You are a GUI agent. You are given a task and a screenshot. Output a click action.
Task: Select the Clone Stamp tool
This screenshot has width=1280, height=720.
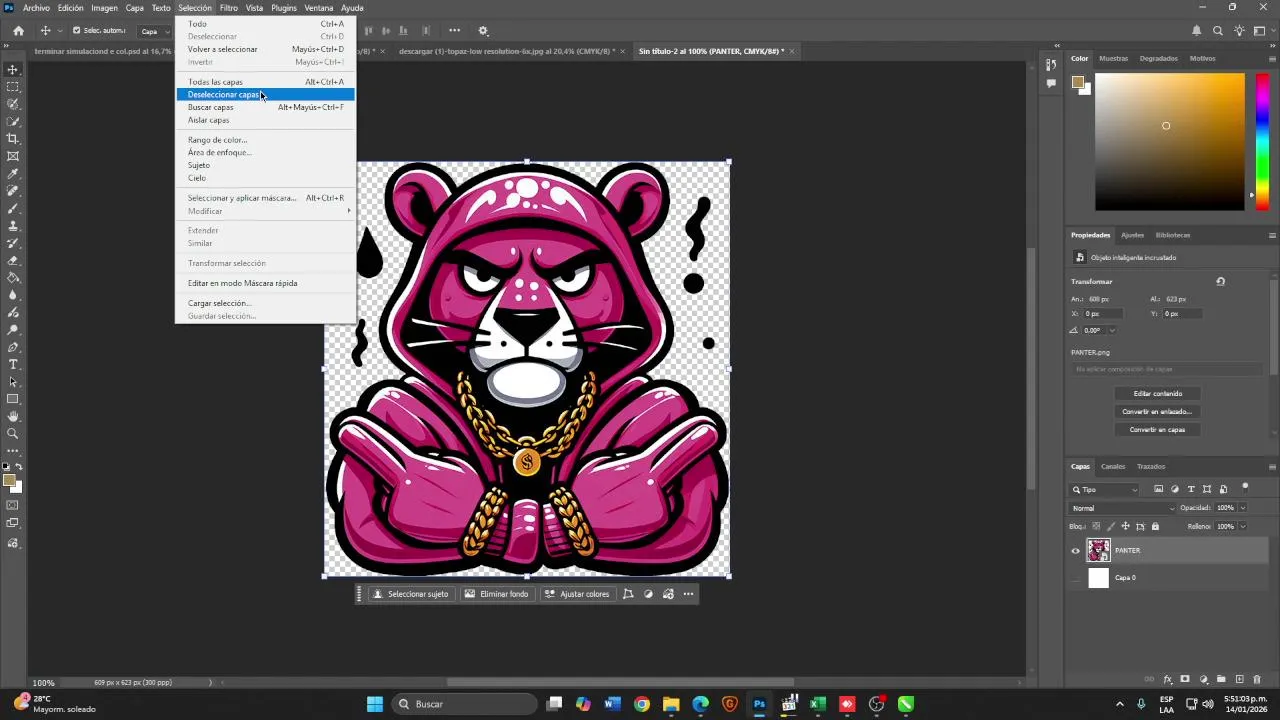(x=13, y=226)
